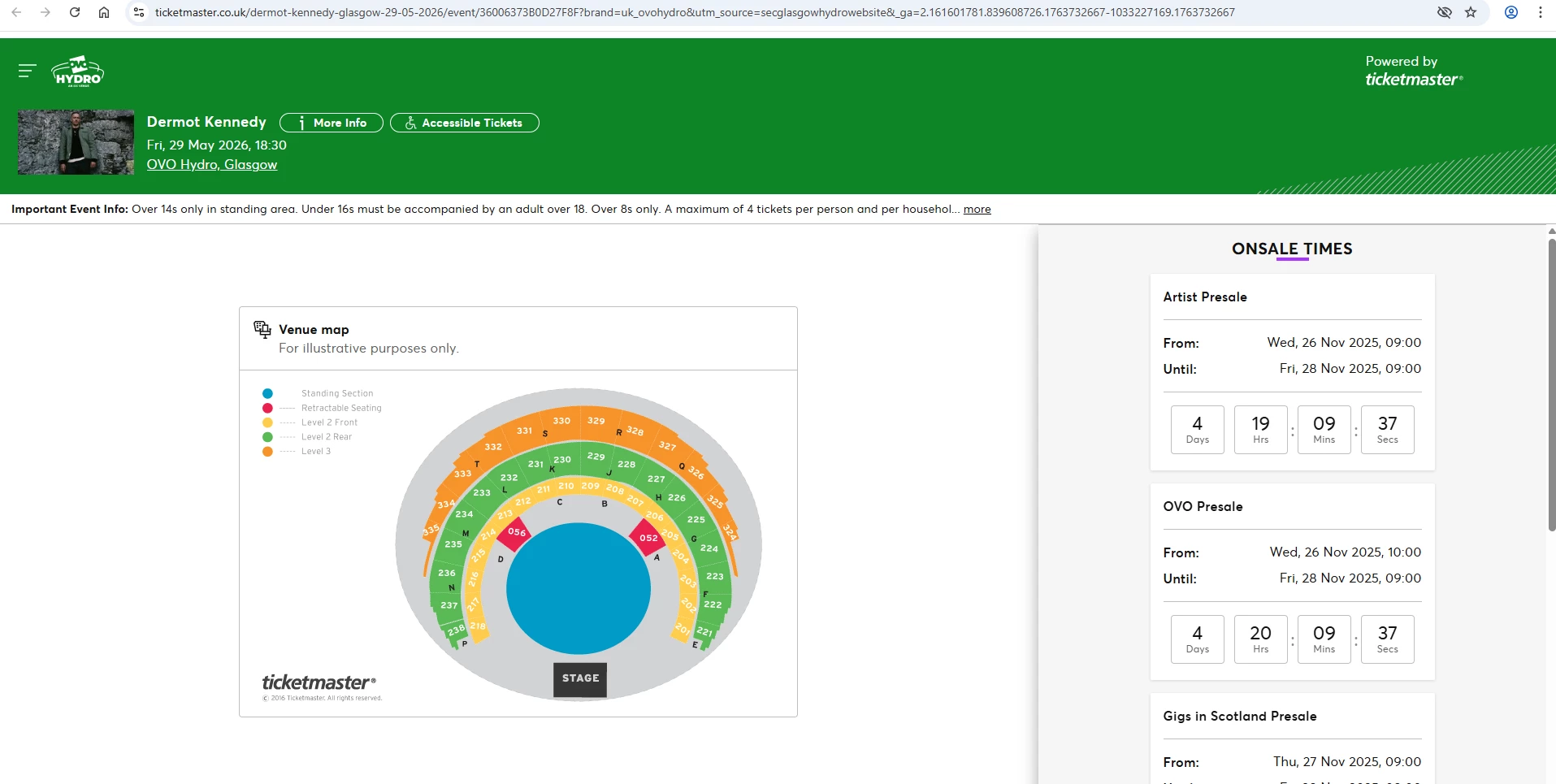The height and width of the screenshot is (784, 1556).
Task: Select the blue standing area on map
Action: click(579, 588)
